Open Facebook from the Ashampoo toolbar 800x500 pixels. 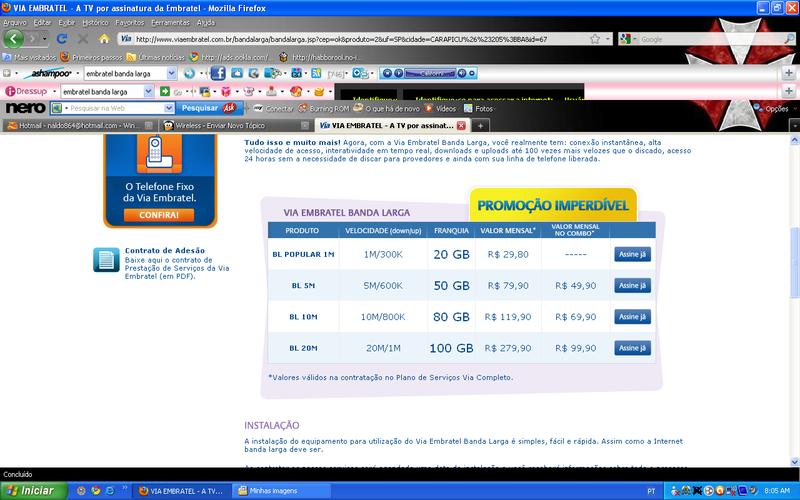coord(218,73)
